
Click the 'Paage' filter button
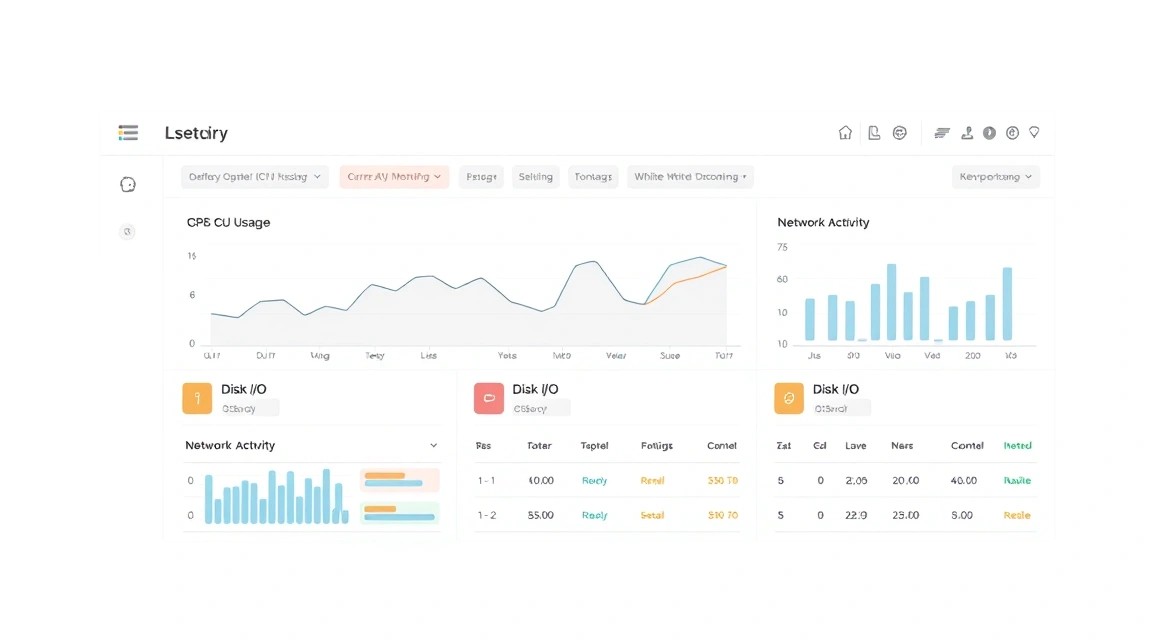click(481, 176)
